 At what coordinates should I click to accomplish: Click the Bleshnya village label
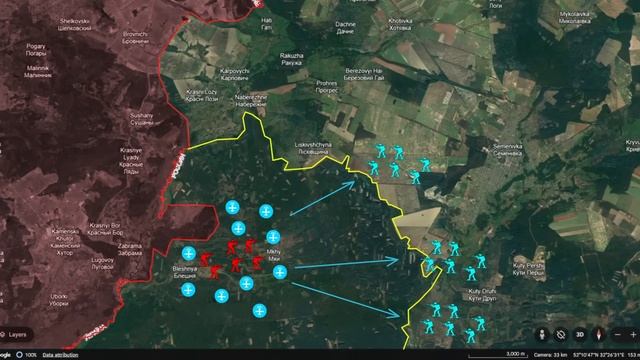coord(185,273)
